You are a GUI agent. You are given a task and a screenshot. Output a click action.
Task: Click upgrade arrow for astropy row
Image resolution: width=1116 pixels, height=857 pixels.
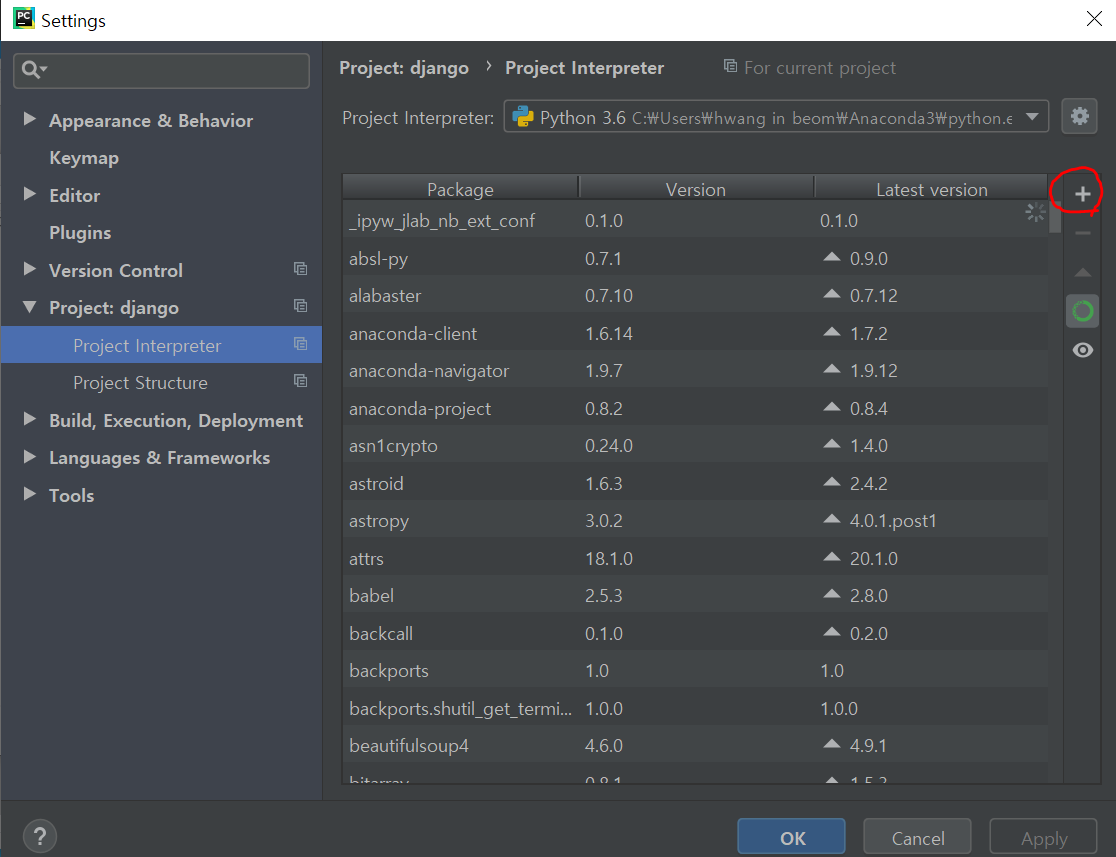click(831, 519)
